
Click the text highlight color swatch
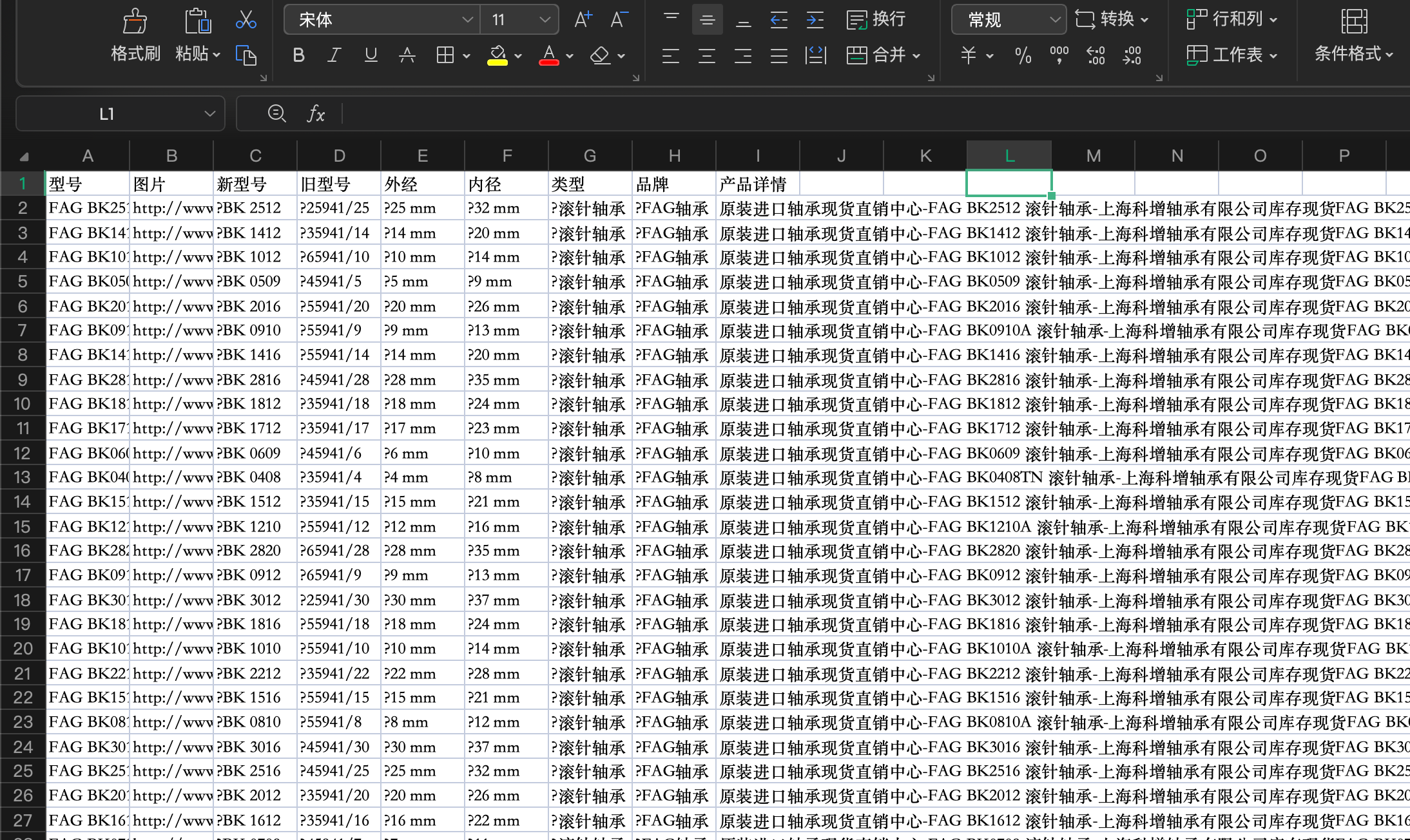(498, 62)
